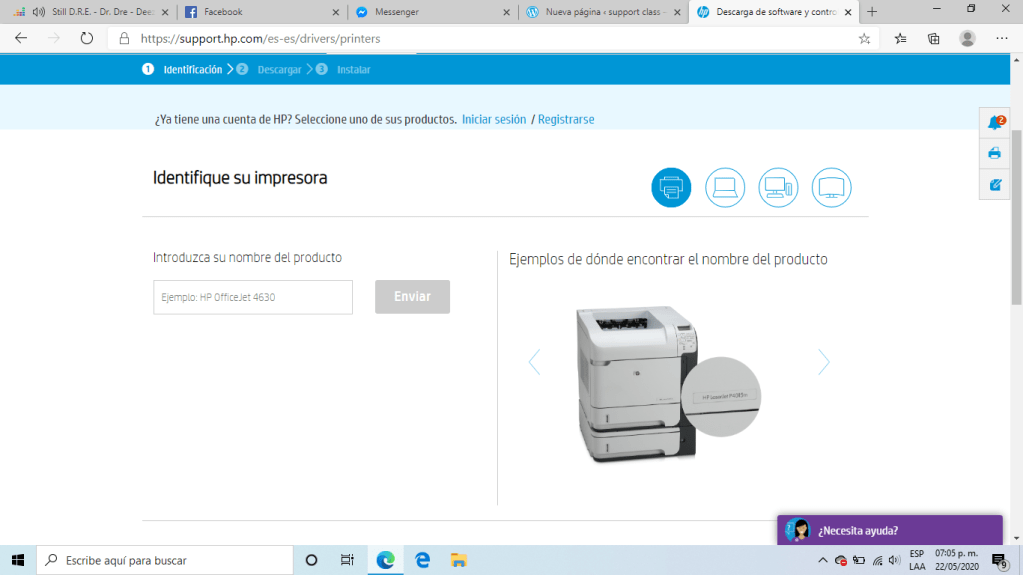Focus the product name input field
Screen dimensions: 1023x575
pos(253,297)
